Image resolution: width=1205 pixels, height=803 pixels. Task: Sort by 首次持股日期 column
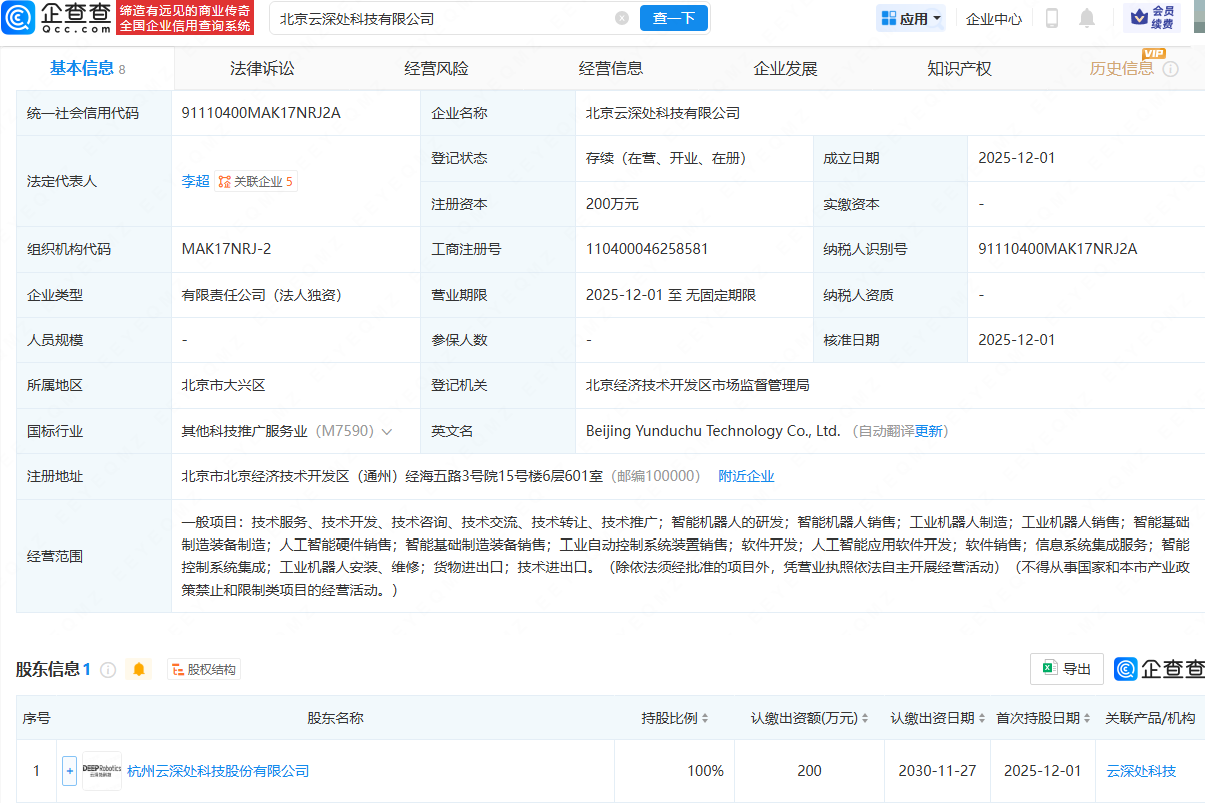tap(1042, 718)
